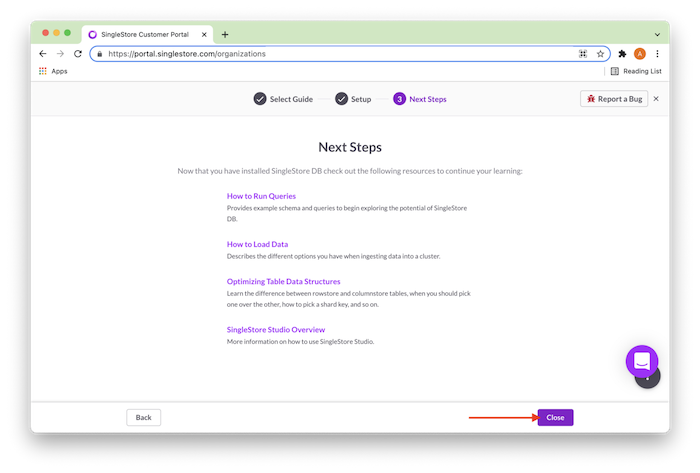Viewport: 700px width, 473px height.
Task: Go back using browser back arrow
Action: [43, 54]
